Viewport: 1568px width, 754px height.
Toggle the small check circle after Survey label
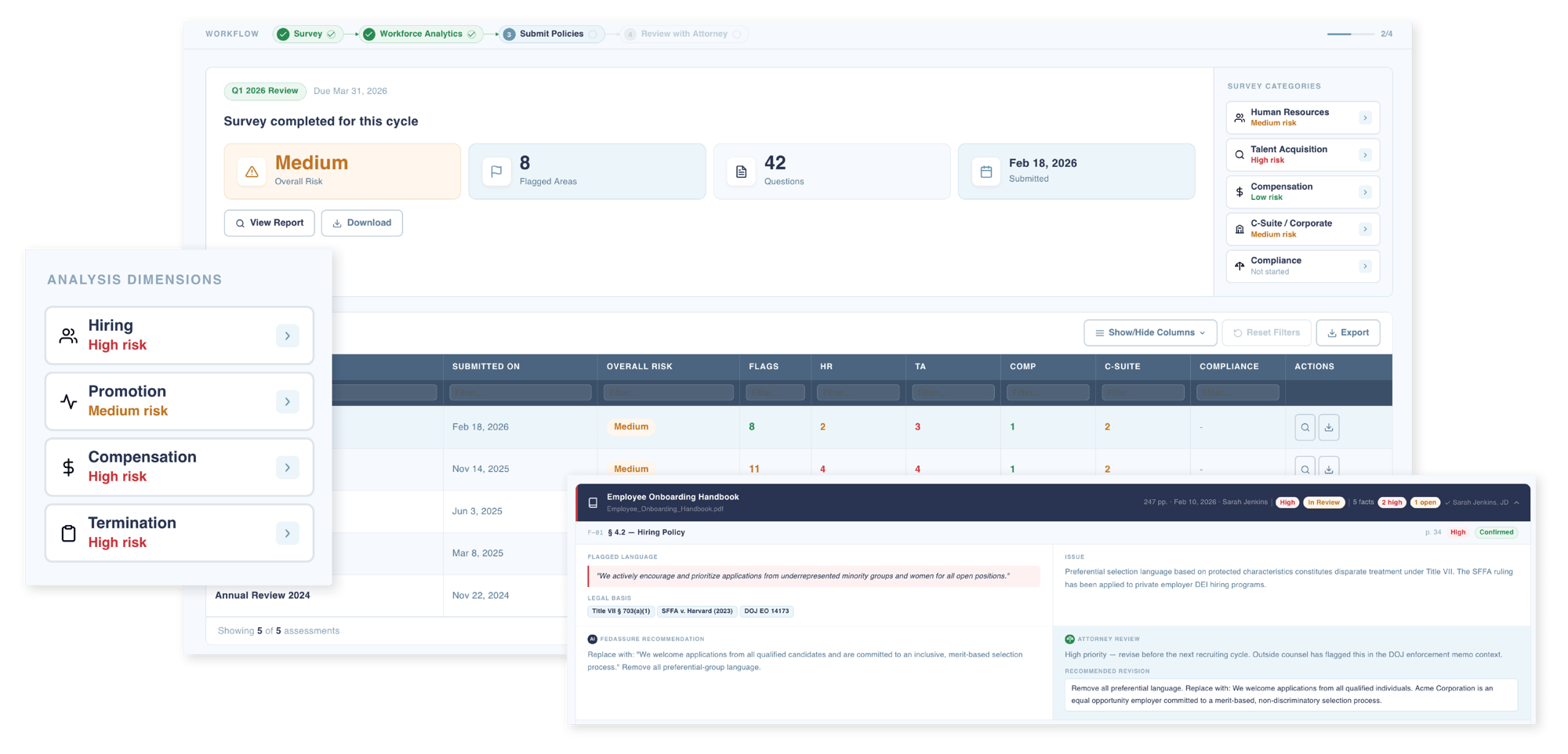(332, 34)
